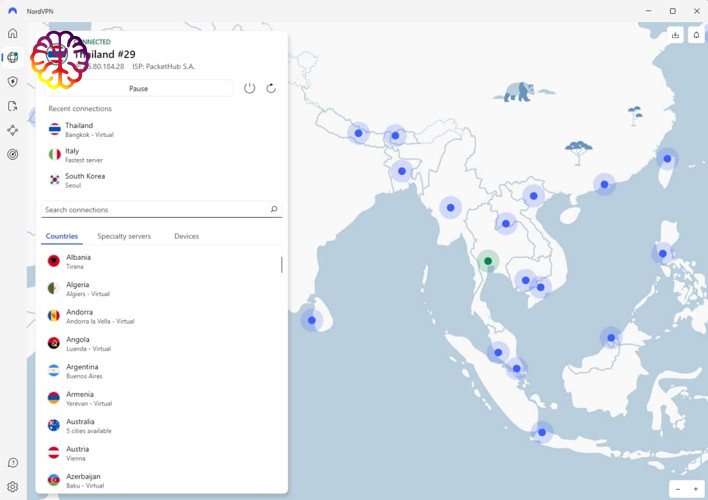708x500 pixels.
Task: Select Algeria Algiers - Virtual
Action: pyautogui.click(x=162, y=289)
